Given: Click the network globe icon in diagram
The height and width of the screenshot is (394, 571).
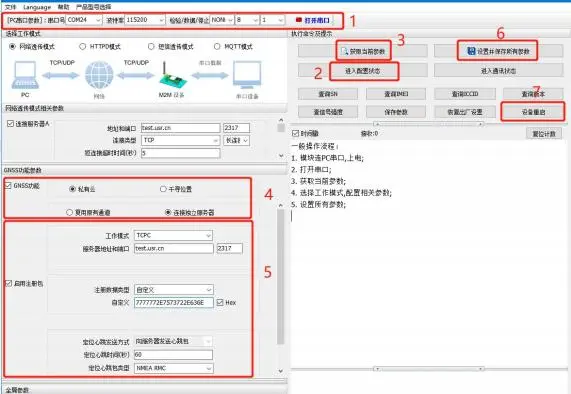Looking at the screenshot, I should 99,75.
